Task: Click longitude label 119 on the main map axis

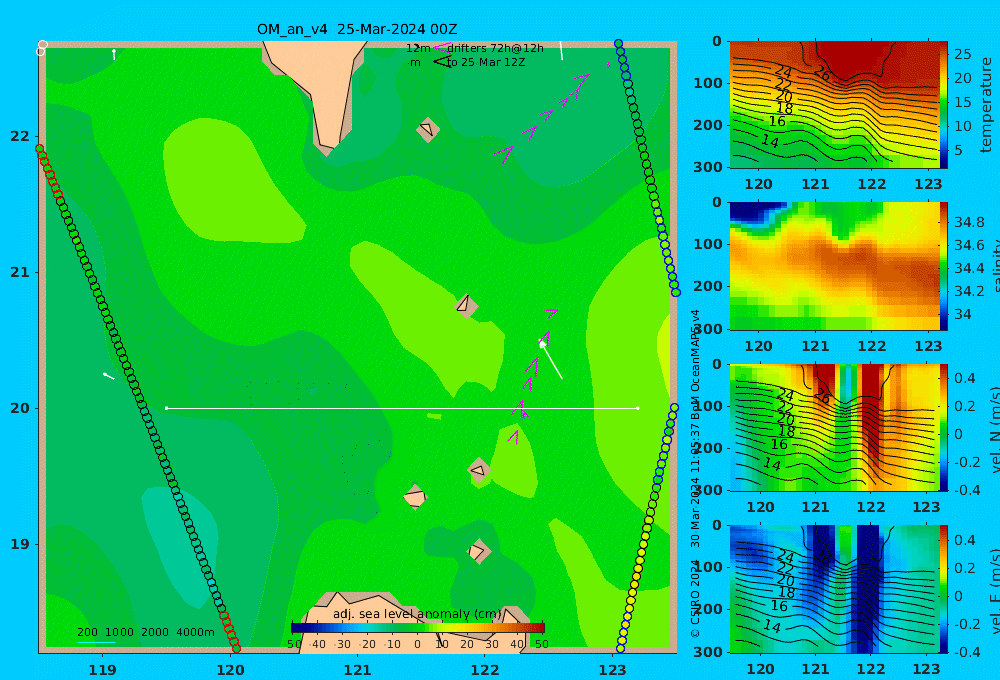Action: coord(103,670)
